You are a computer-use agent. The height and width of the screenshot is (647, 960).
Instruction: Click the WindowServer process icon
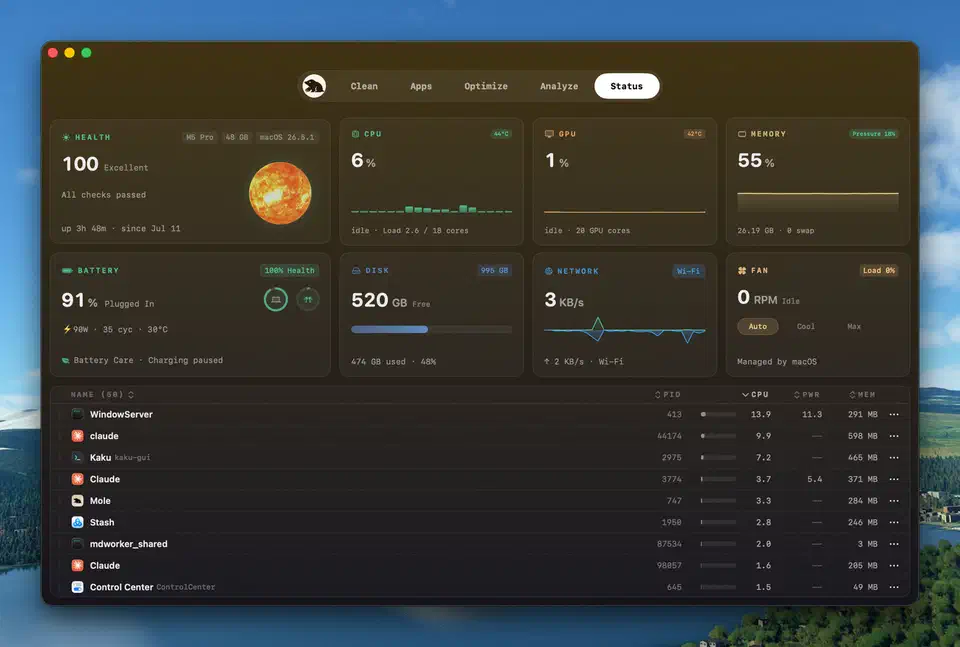point(77,414)
